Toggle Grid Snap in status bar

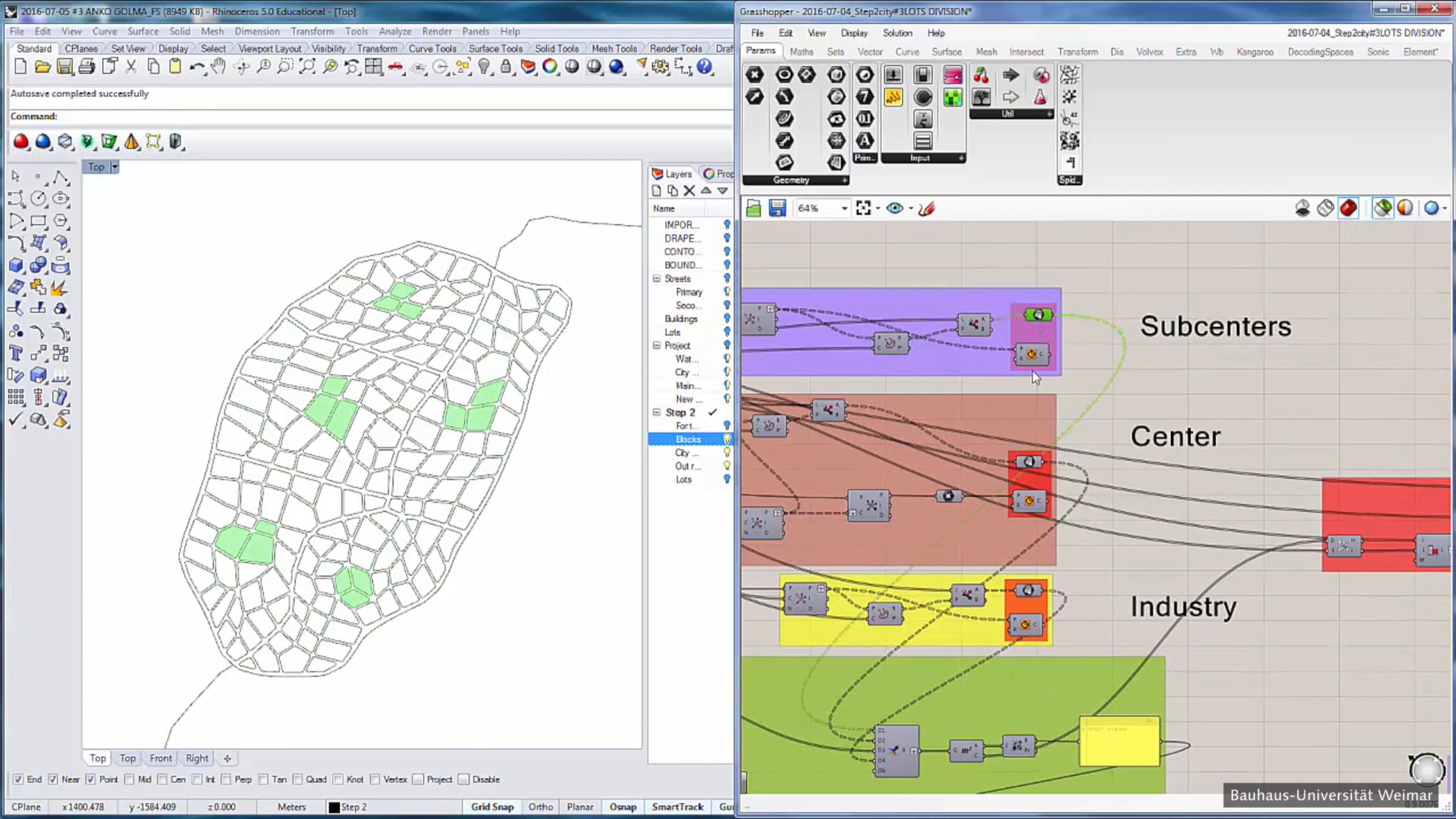click(492, 807)
